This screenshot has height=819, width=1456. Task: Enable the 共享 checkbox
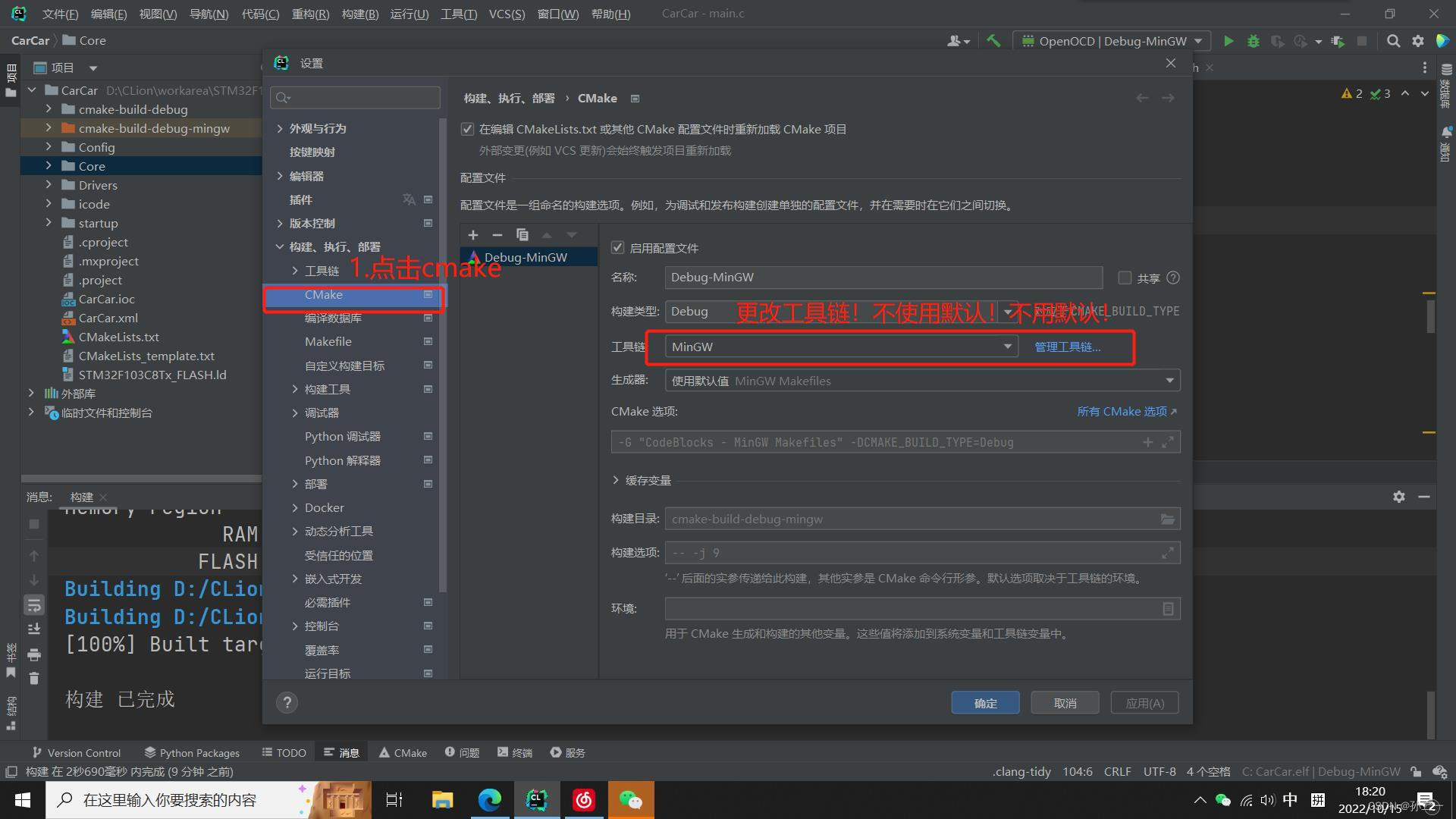coord(1125,278)
